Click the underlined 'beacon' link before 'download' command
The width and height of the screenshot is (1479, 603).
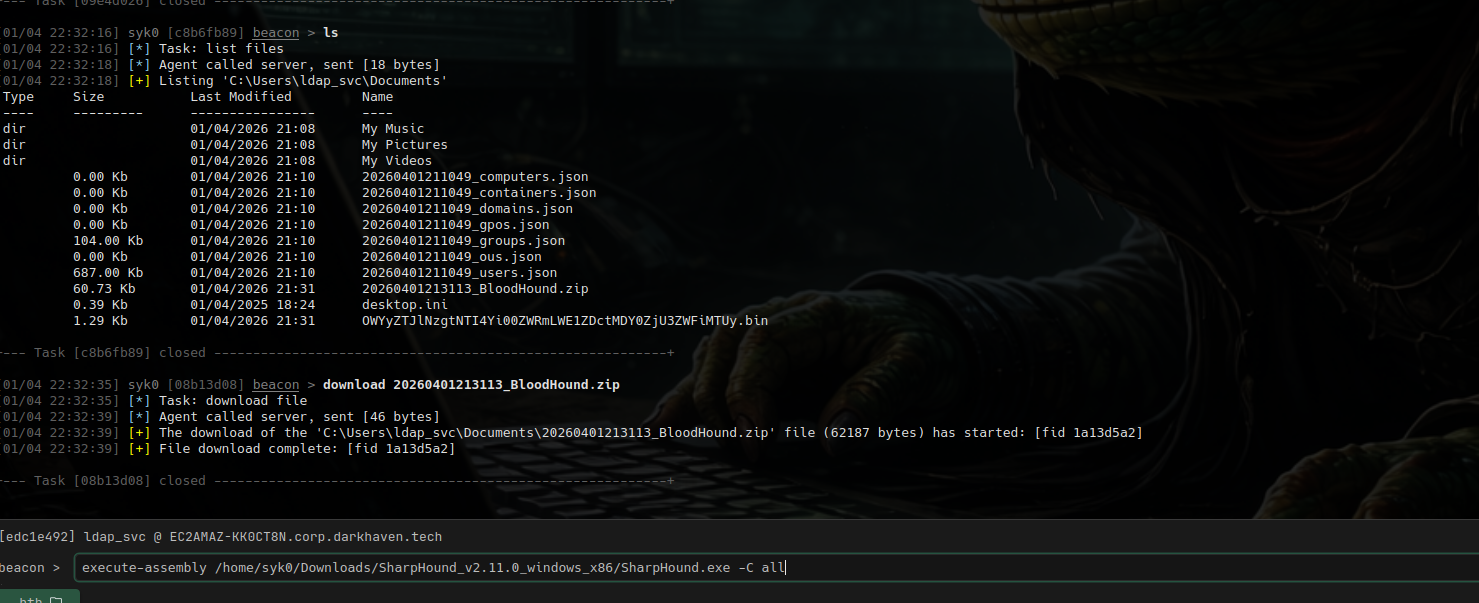pos(276,385)
